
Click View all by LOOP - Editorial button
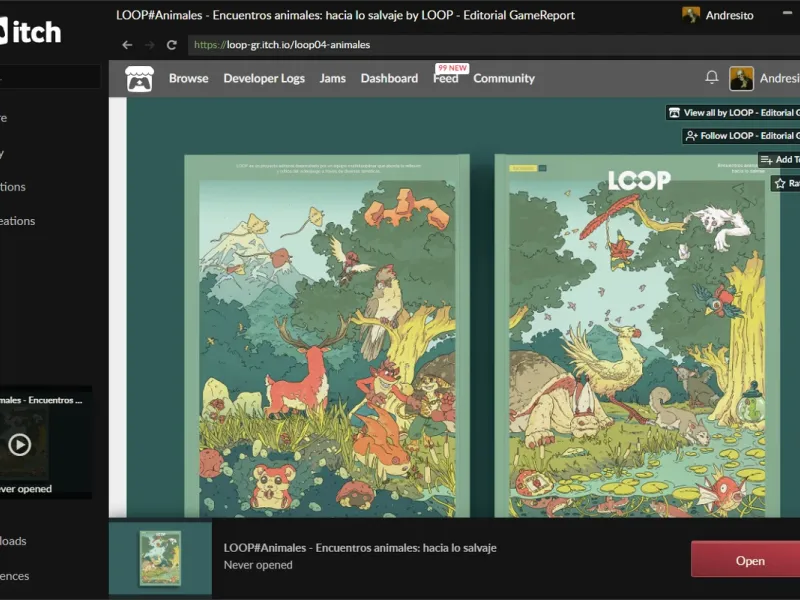(x=733, y=113)
